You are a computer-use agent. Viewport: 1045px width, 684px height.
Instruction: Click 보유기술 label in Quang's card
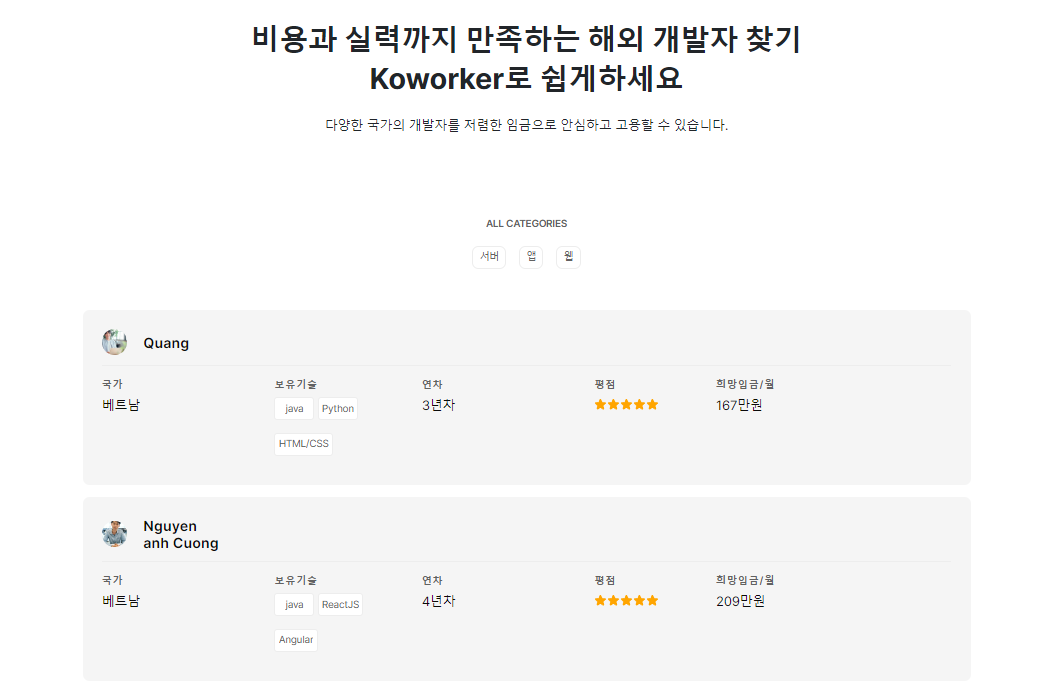[x=296, y=384]
